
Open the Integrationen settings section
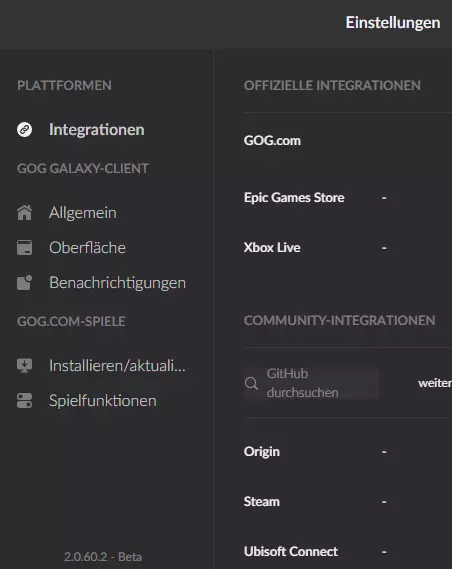coord(96,130)
